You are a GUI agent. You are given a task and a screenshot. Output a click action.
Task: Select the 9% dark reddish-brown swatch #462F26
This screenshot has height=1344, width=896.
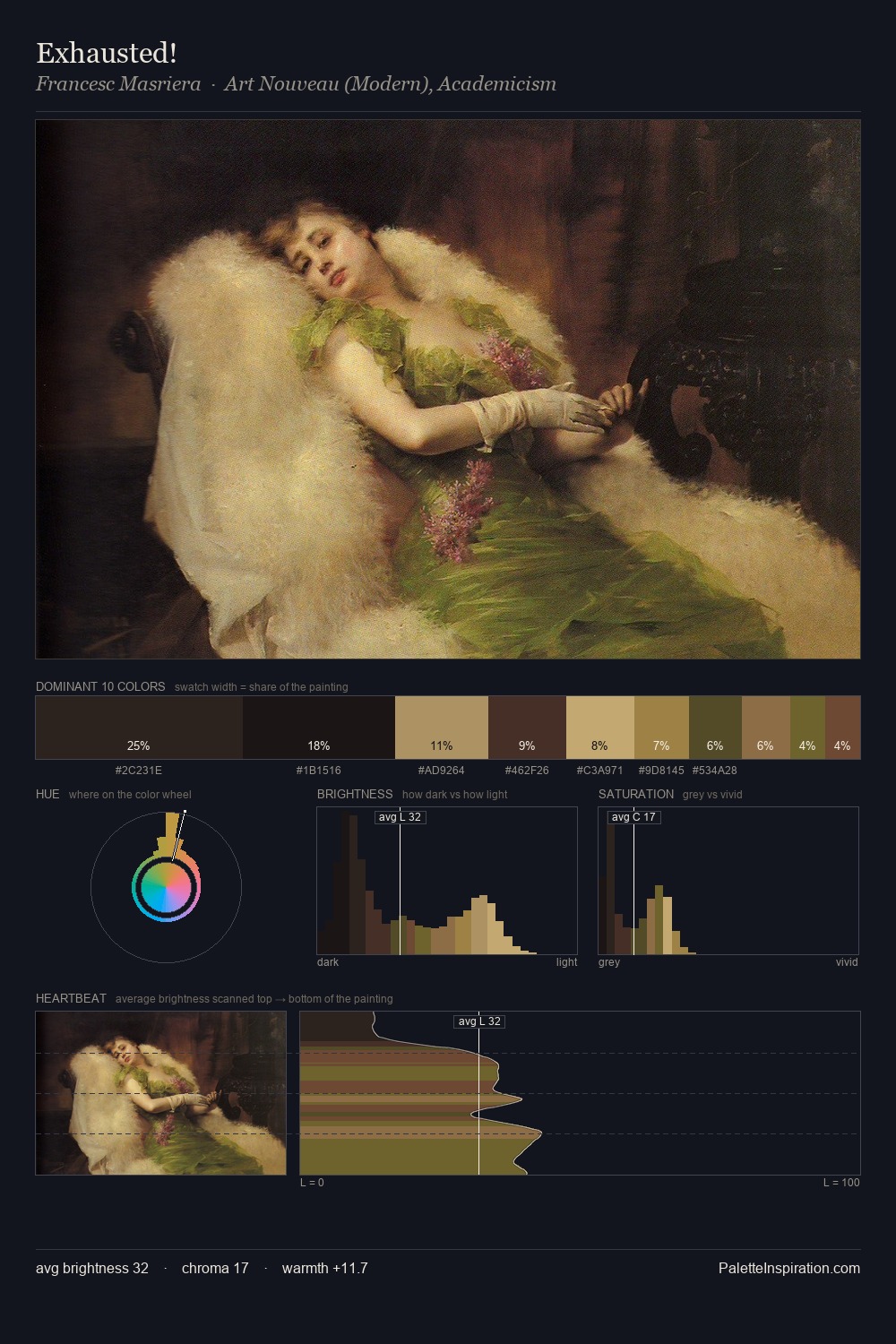click(x=527, y=728)
